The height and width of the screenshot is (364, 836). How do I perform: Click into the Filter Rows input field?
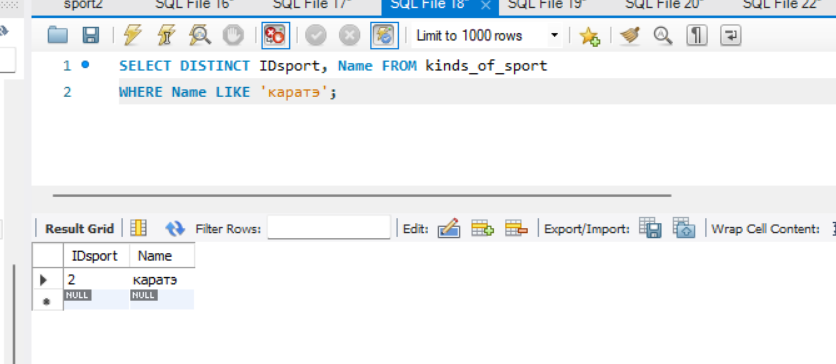[329, 228]
